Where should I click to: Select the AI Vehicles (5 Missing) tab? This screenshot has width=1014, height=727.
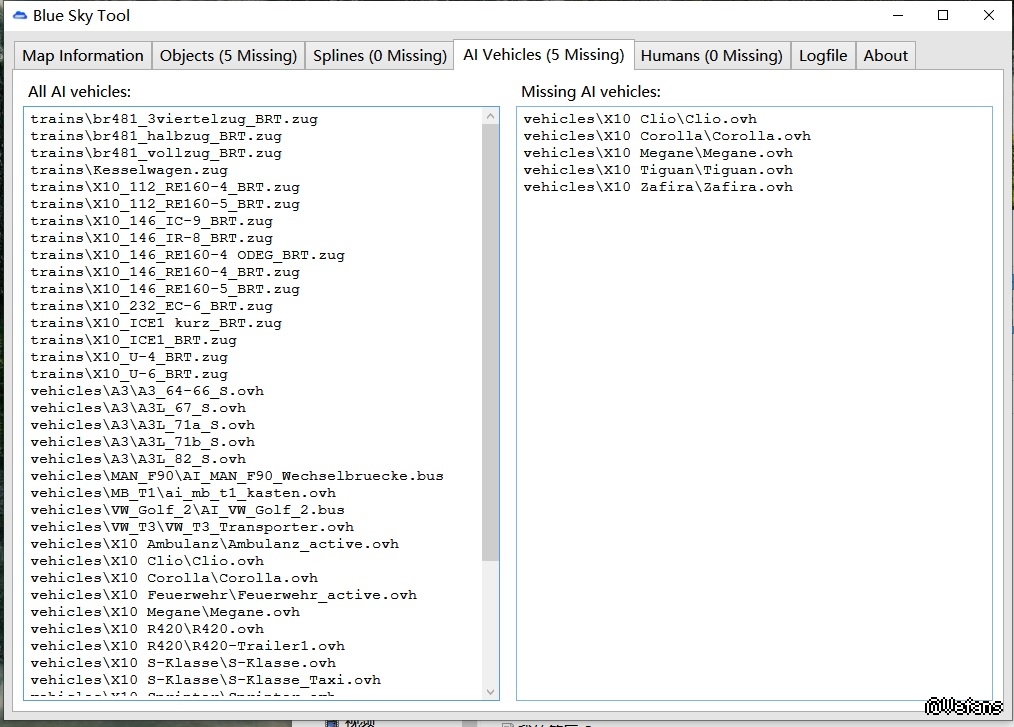[x=544, y=54]
